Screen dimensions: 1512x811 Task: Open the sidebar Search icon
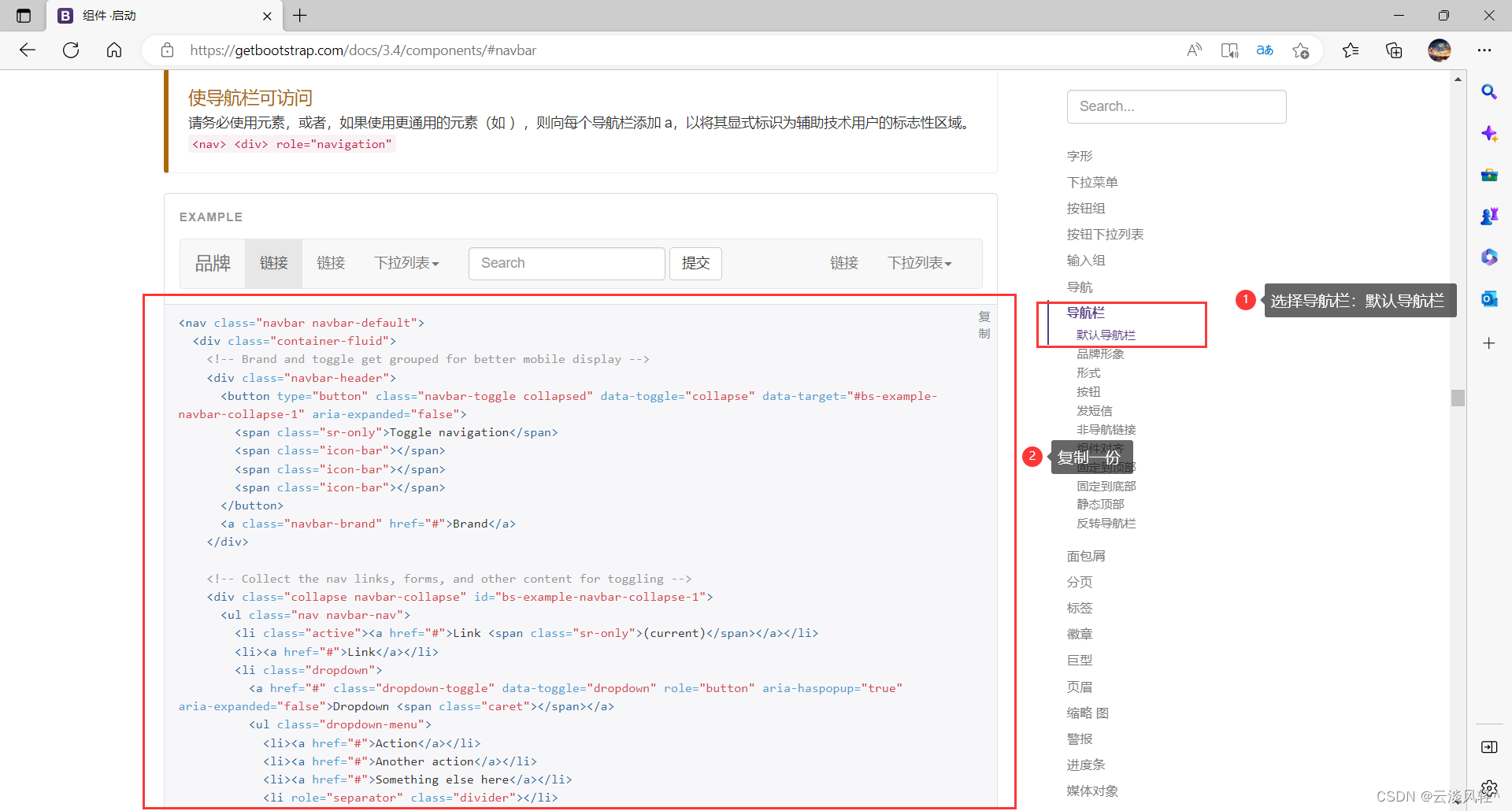[1489, 92]
